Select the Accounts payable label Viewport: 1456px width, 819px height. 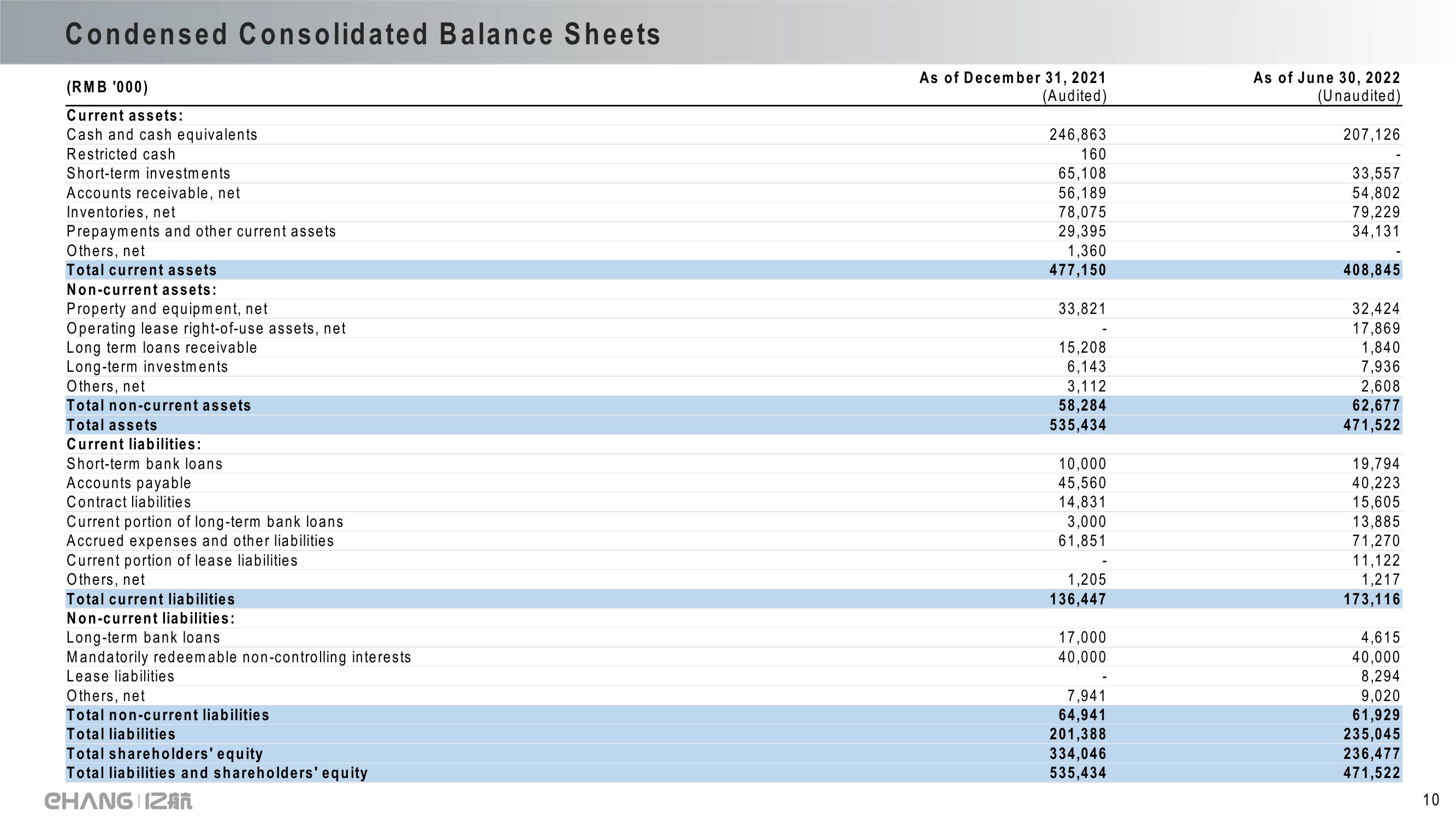click(129, 483)
